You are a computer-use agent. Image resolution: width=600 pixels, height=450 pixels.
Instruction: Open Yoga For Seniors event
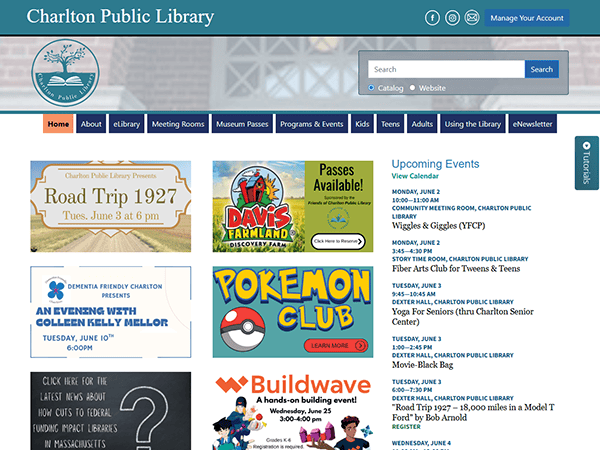[463, 317]
